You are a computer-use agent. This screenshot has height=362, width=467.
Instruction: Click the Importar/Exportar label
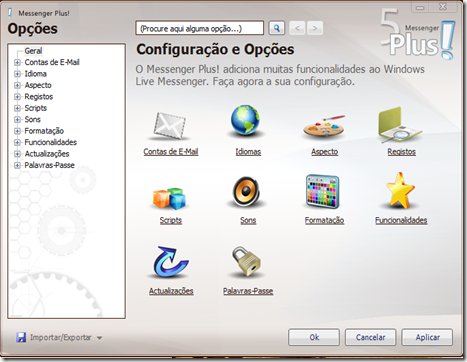pos(61,337)
